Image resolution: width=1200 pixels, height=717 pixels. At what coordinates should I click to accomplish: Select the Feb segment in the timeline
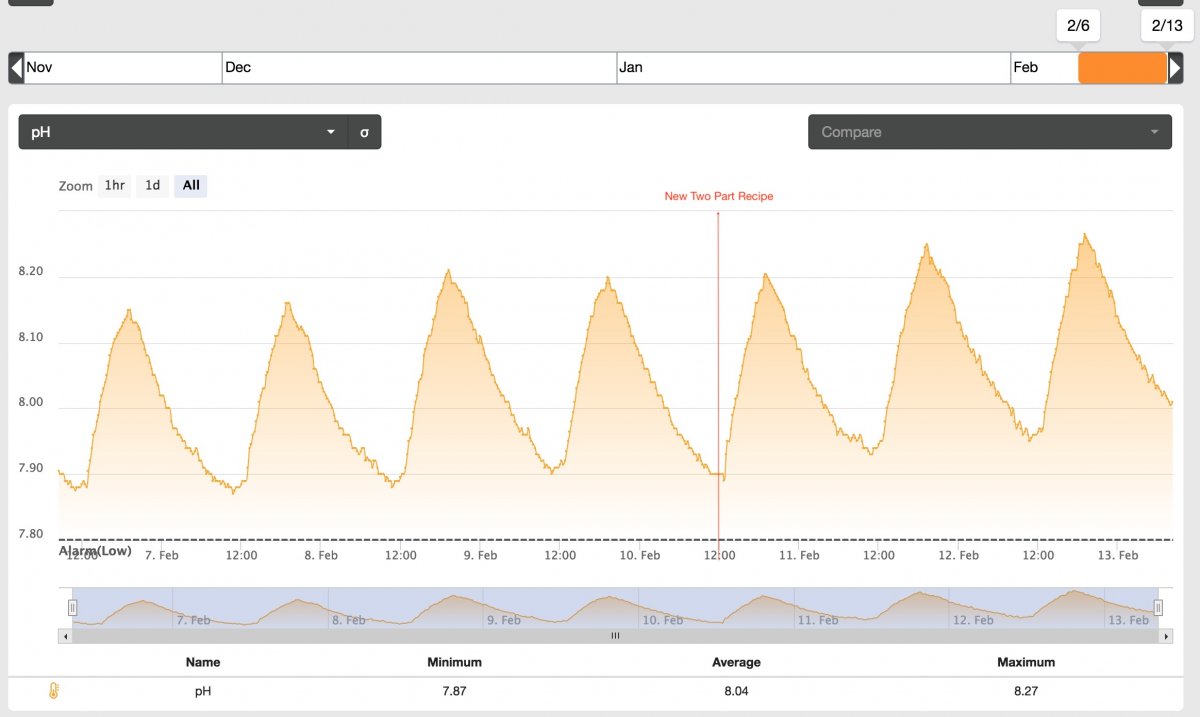click(x=1044, y=68)
